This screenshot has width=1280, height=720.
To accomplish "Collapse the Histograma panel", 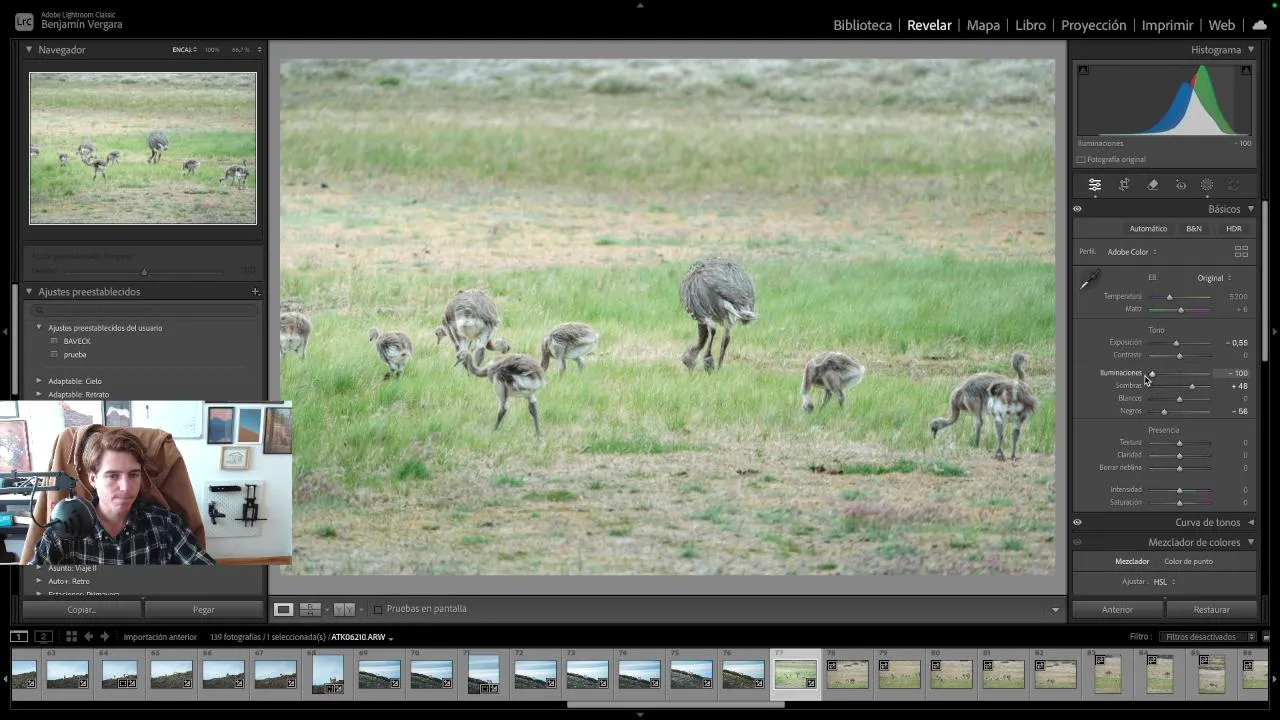I will coord(1250,49).
